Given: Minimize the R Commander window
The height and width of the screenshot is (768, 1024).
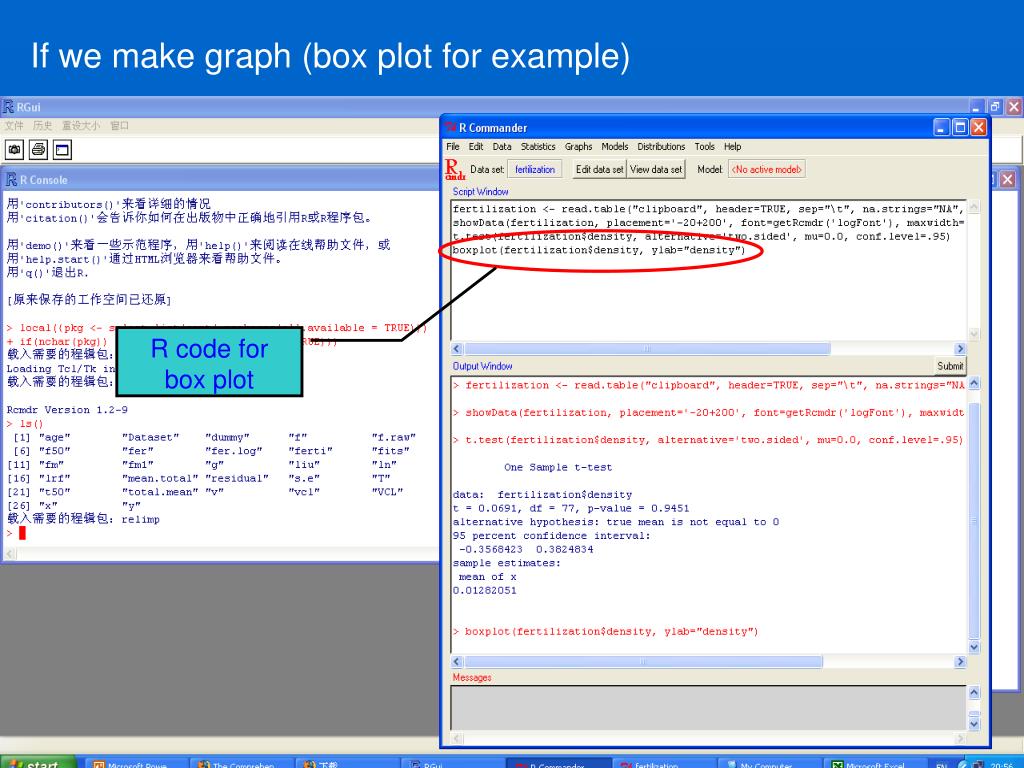Looking at the screenshot, I should tap(941, 127).
